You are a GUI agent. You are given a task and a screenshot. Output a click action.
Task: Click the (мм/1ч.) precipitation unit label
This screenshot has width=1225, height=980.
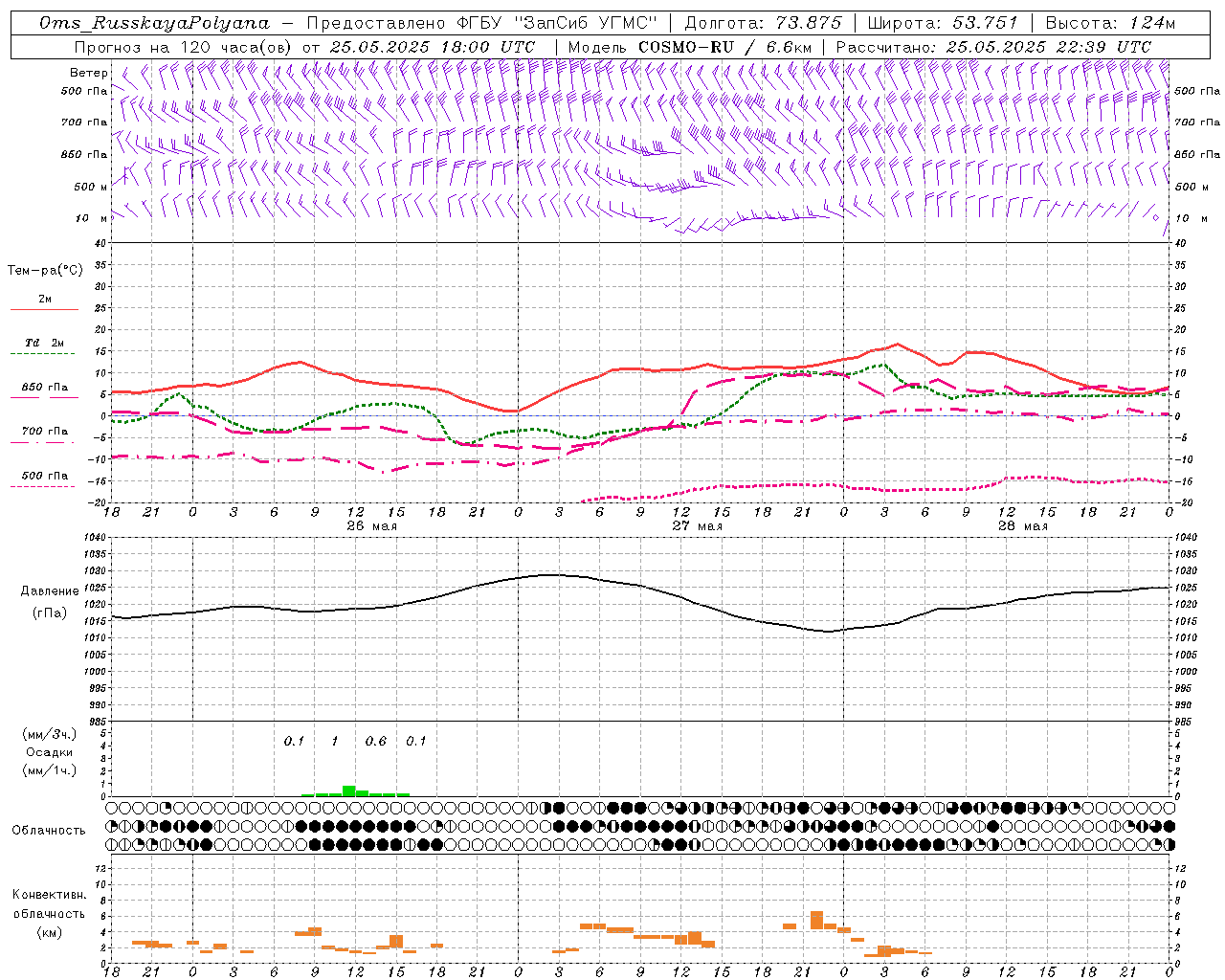(50, 770)
